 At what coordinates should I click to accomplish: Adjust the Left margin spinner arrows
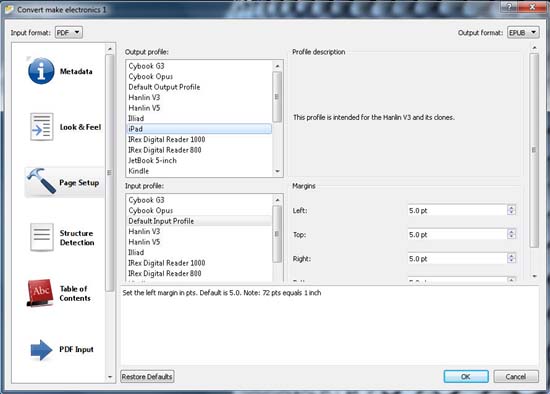(x=511, y=210)
